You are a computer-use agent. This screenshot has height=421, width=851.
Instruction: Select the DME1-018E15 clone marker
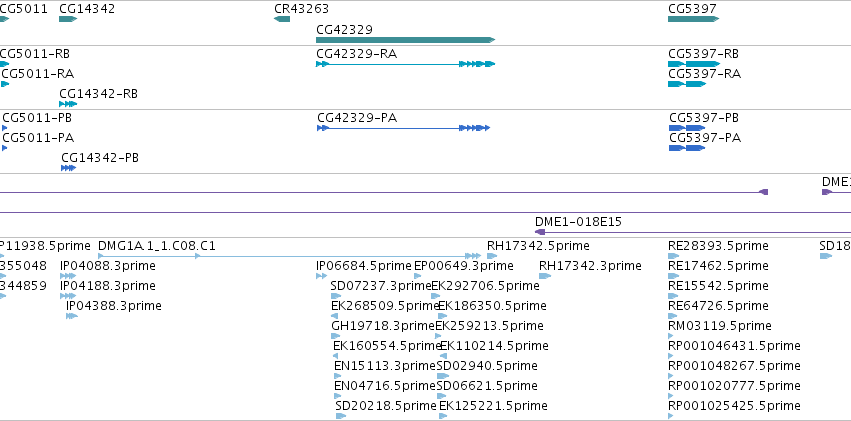point(540,232)
